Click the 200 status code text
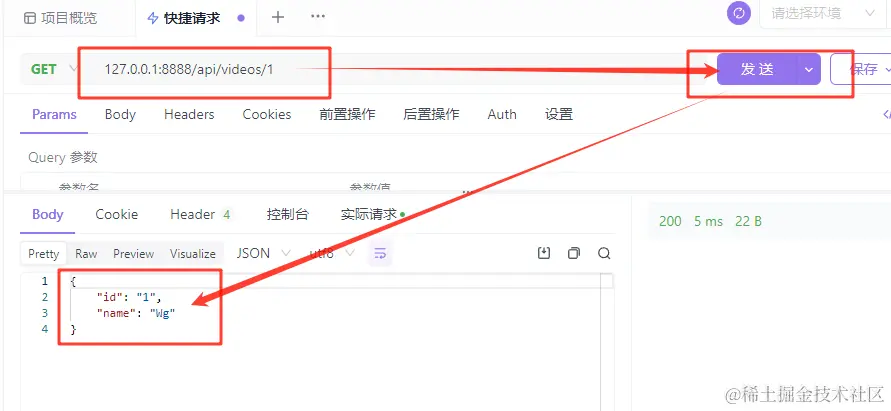This screenshot has height=411, width=891. point(670,221)
